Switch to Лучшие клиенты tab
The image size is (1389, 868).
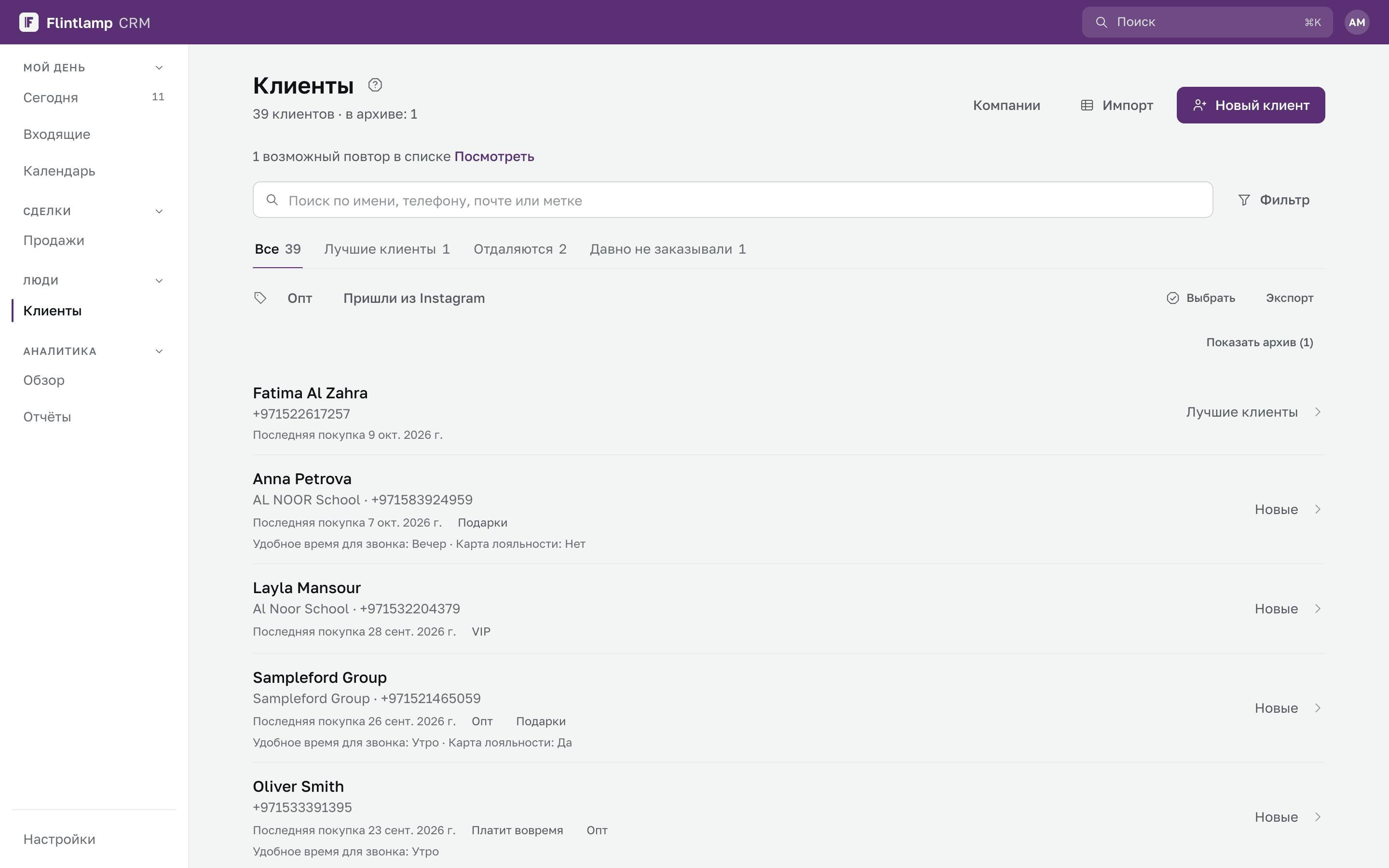point(387,249)
